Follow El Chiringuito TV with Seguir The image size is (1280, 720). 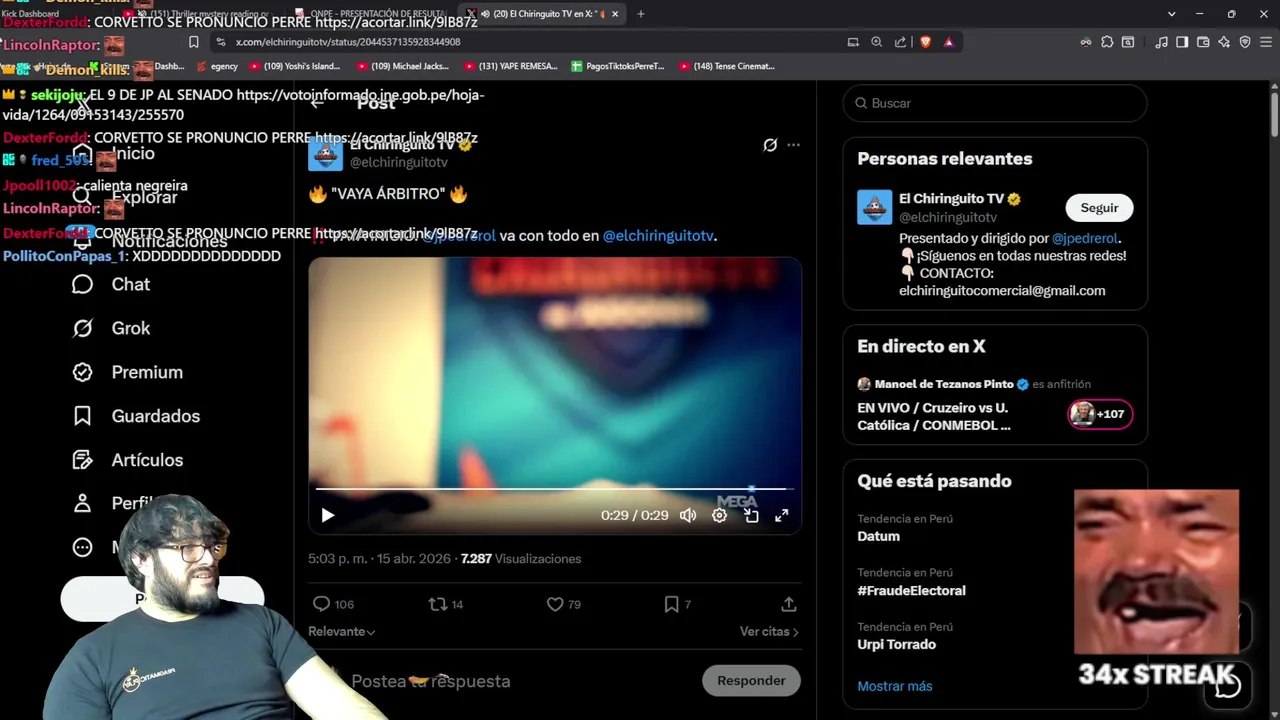point(1099,208)
